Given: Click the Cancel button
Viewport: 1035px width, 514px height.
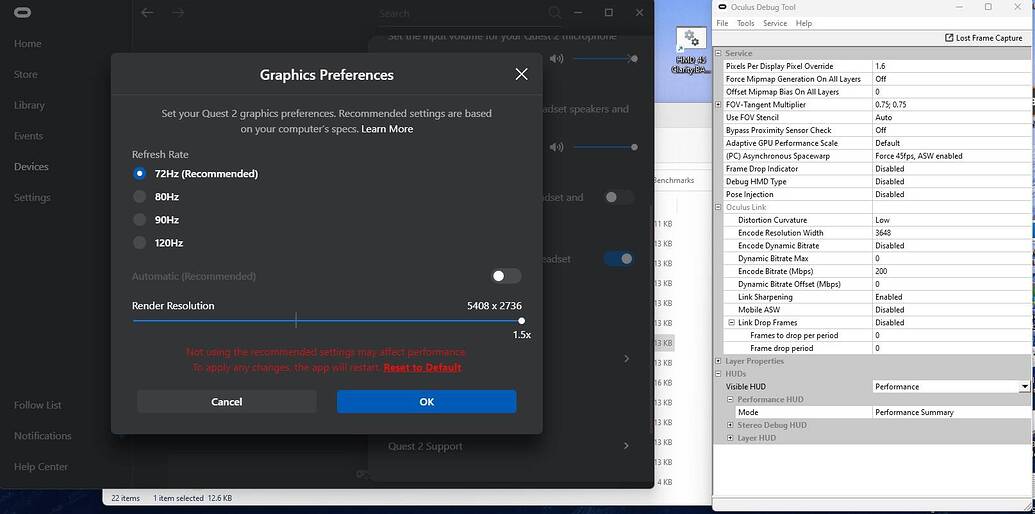Looking at the screenshot, I should pyautogui.click(x=227, y=402).
